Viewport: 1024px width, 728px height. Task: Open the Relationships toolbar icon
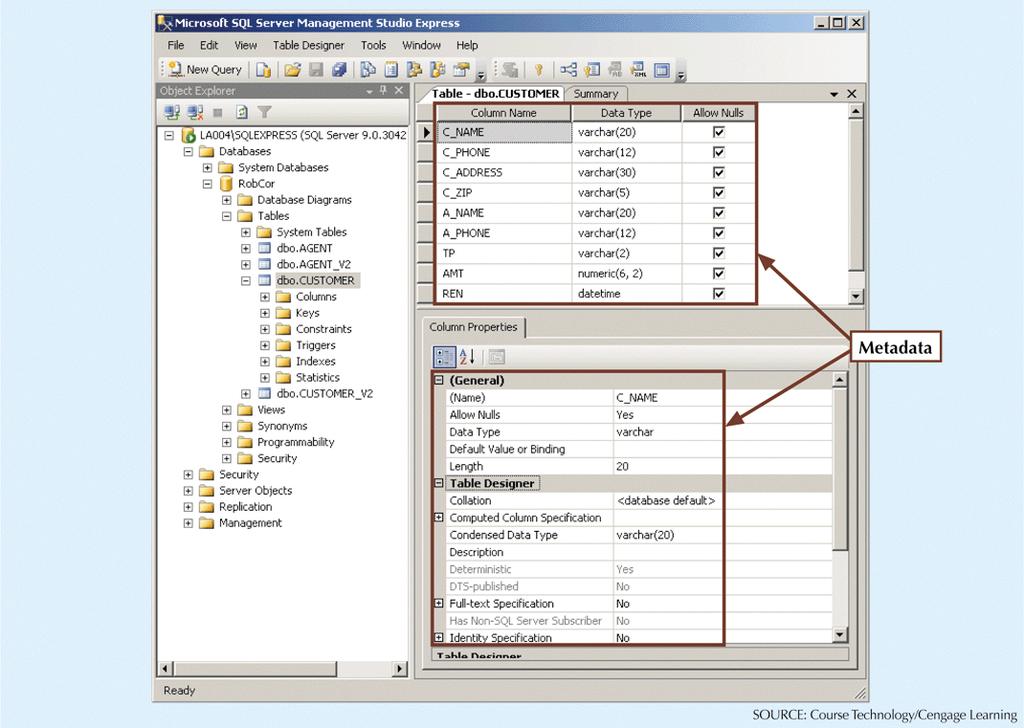(x=568, y=70)
